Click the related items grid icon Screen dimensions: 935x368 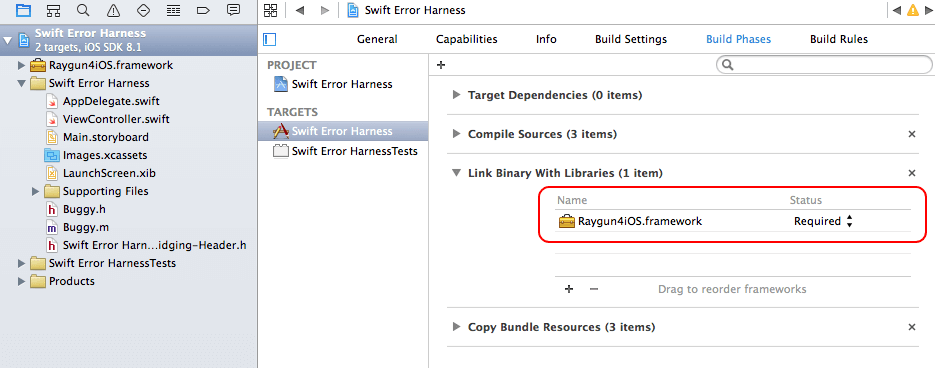coord(271,10)
